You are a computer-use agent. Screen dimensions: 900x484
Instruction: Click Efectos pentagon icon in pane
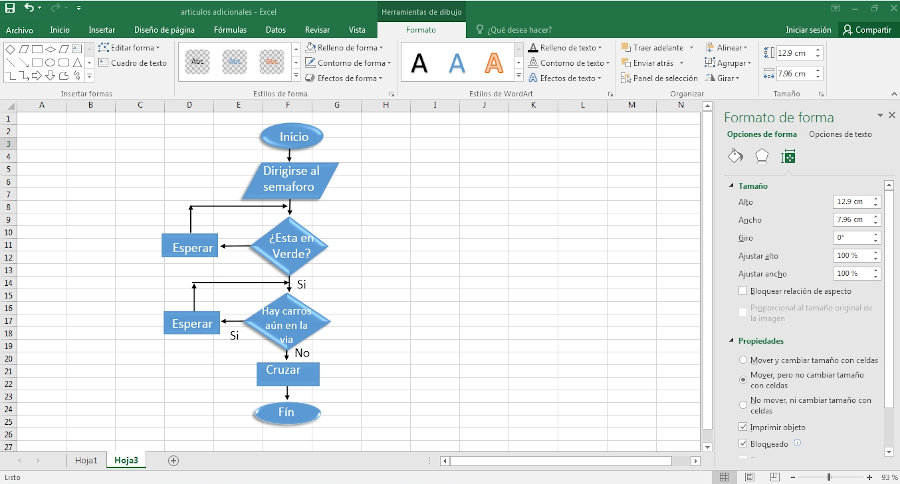tap(762, 156)
